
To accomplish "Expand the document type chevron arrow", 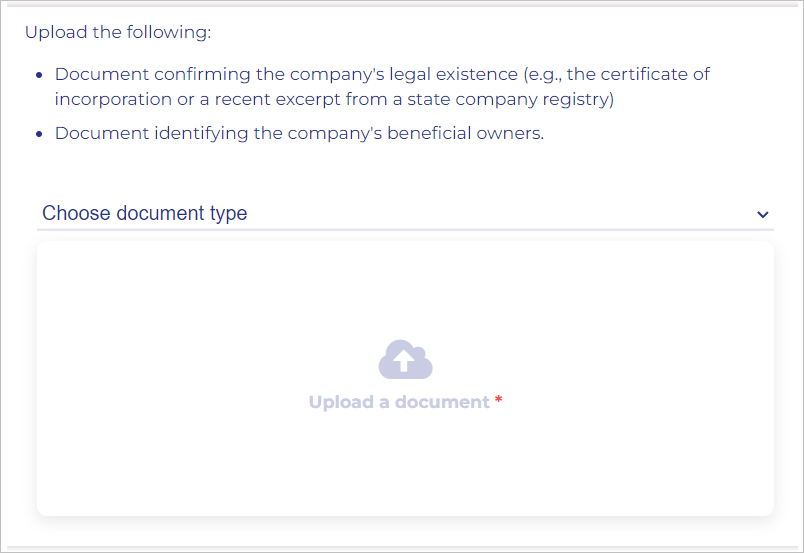I will coord(763,215).
